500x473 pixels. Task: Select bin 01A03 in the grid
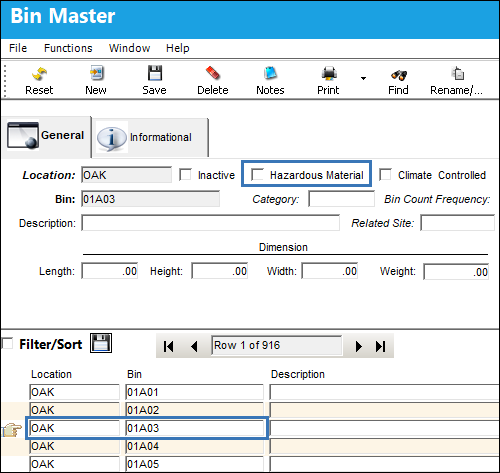tap(195, 428)
